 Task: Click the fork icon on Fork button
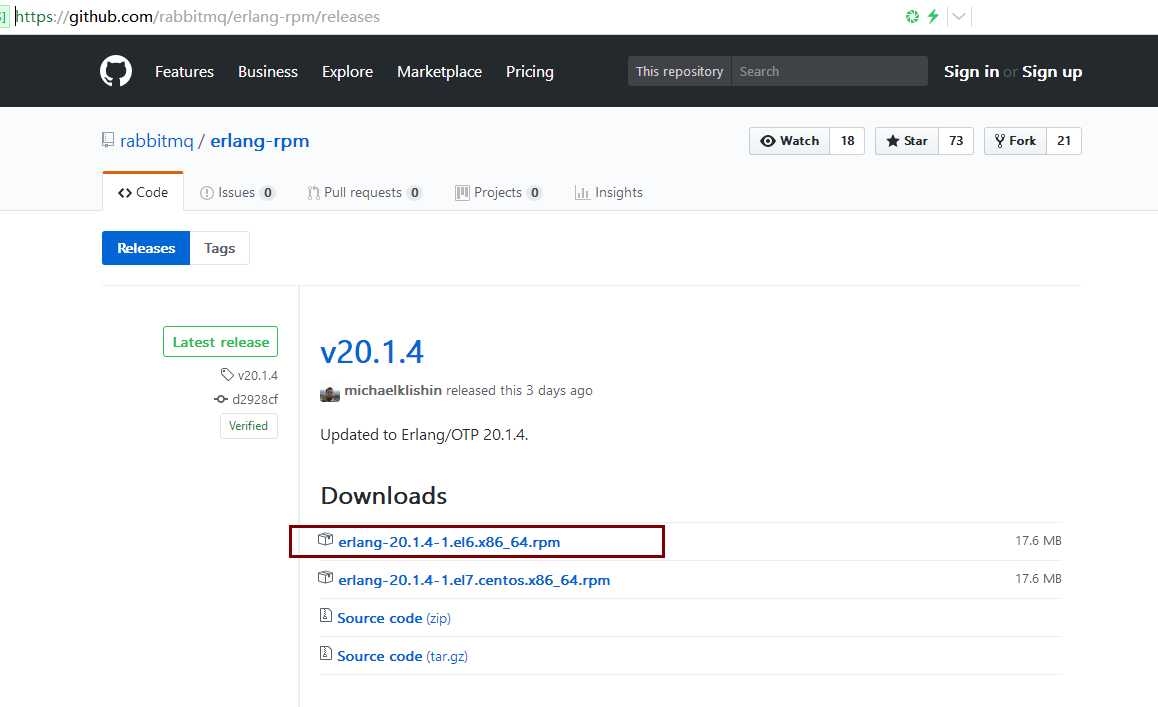[x=999, y=140]
